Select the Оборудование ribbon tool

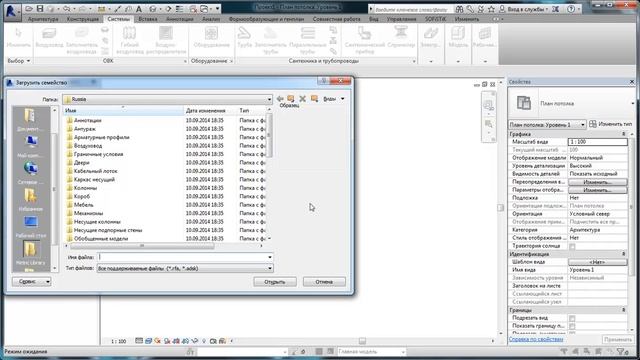pyautogui.click(x=211, y=39)
